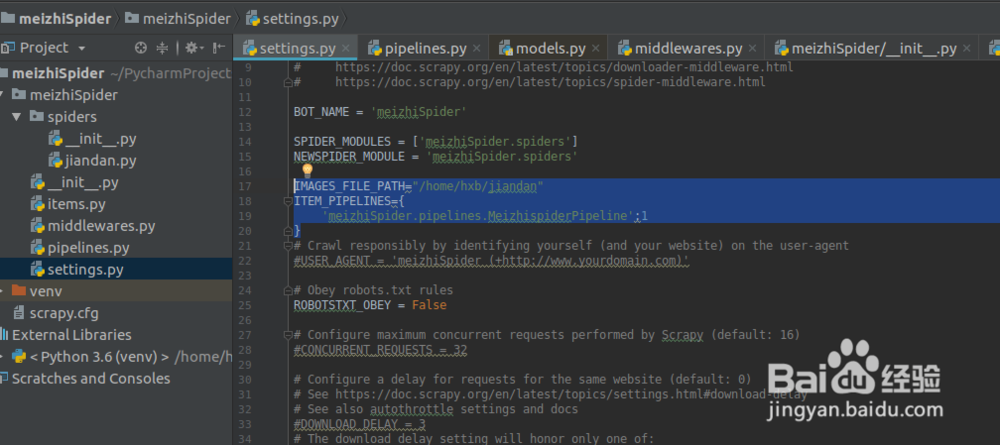The image size is (1000, 445).
Task: Click the scrapy.cfg file icon
Action: (x=19, y=313)
